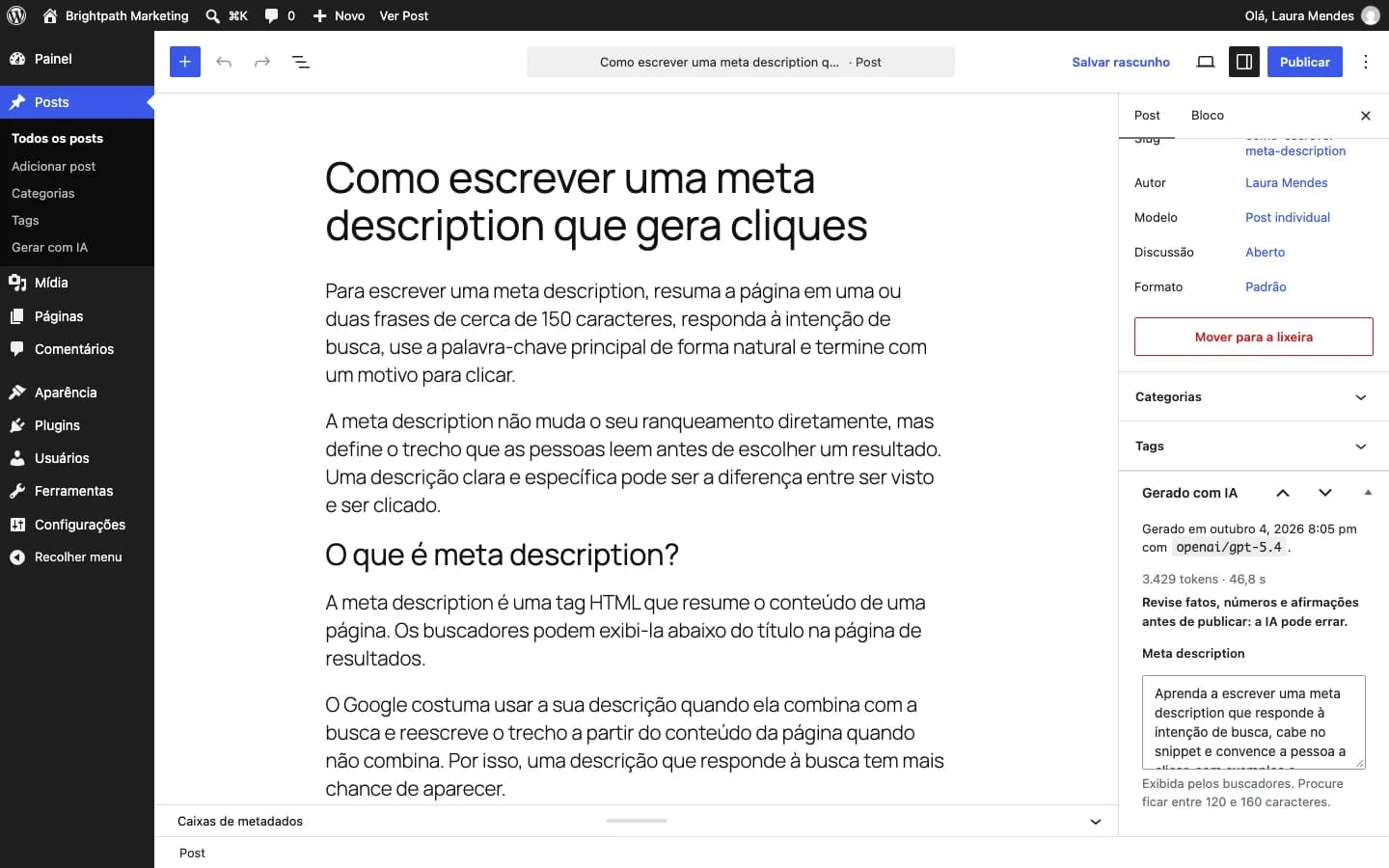Image resolution: width=1389 pixels, height=868 pixels.
Task: Expand the Tags panel
Action: [x=1253, y=447]
